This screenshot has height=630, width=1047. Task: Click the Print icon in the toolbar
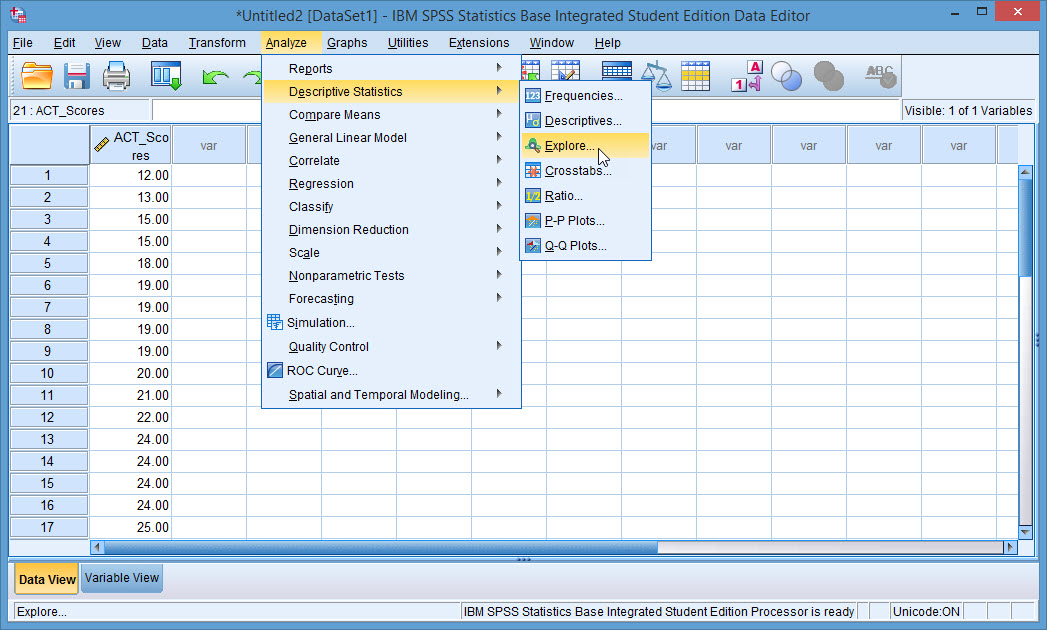116,75
